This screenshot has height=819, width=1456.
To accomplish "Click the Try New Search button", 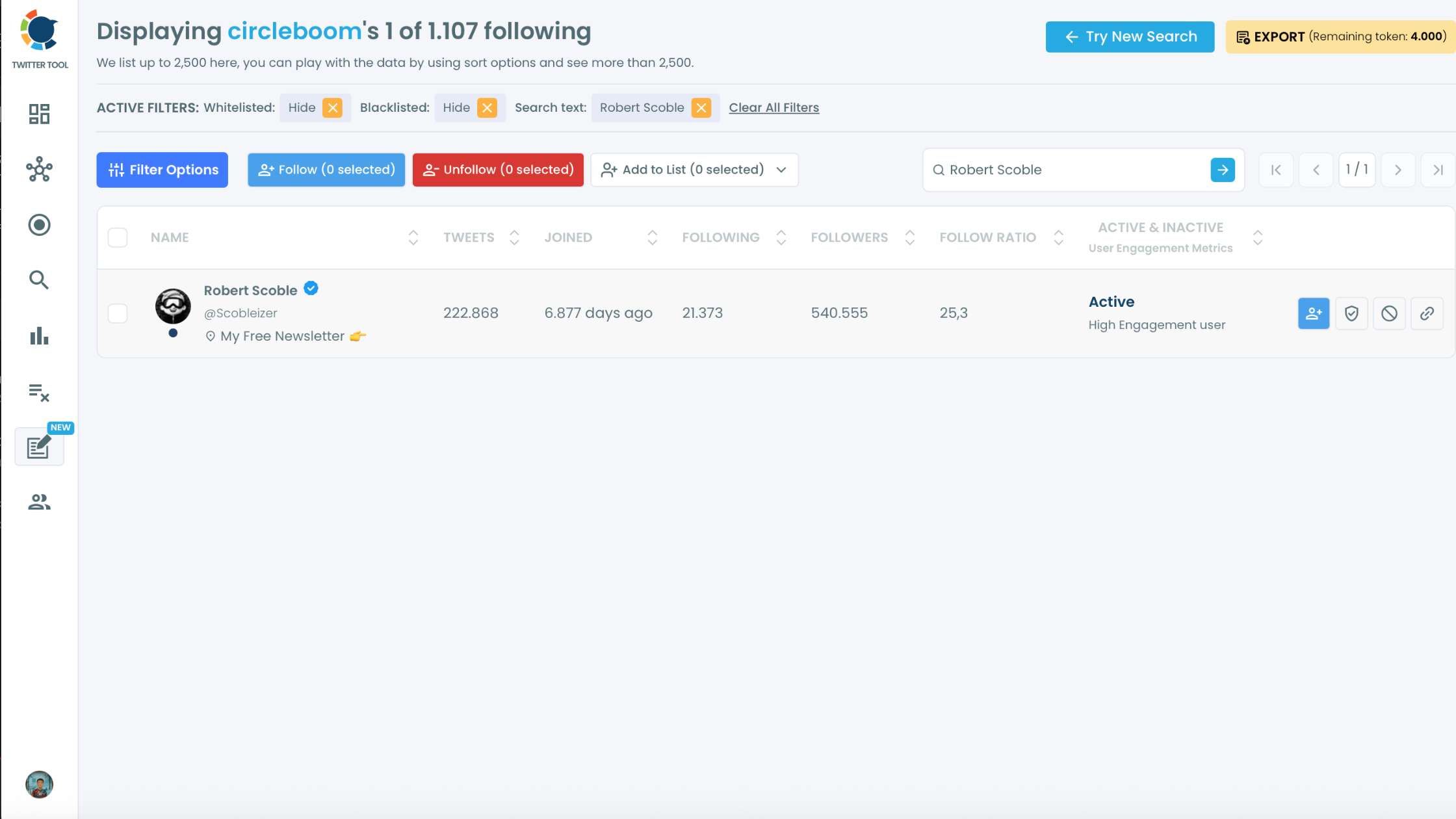I will (x=1130, y=37).
